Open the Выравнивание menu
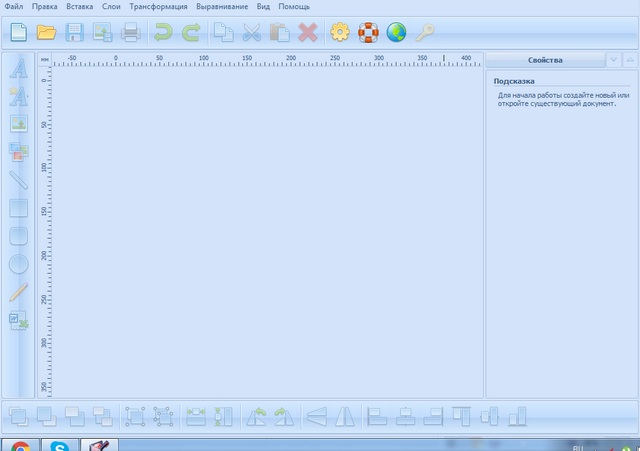This screenshot has width=640, height=451. (222, 7)
